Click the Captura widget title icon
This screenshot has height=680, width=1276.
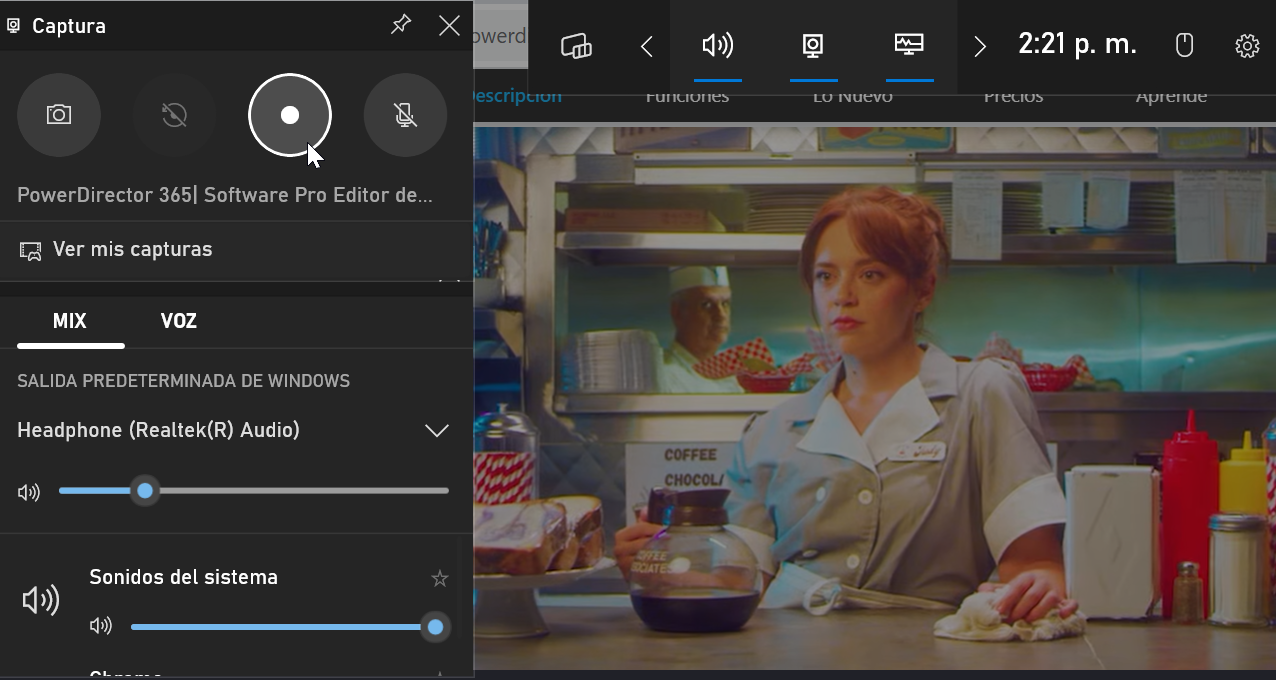[x=14, y=26]
